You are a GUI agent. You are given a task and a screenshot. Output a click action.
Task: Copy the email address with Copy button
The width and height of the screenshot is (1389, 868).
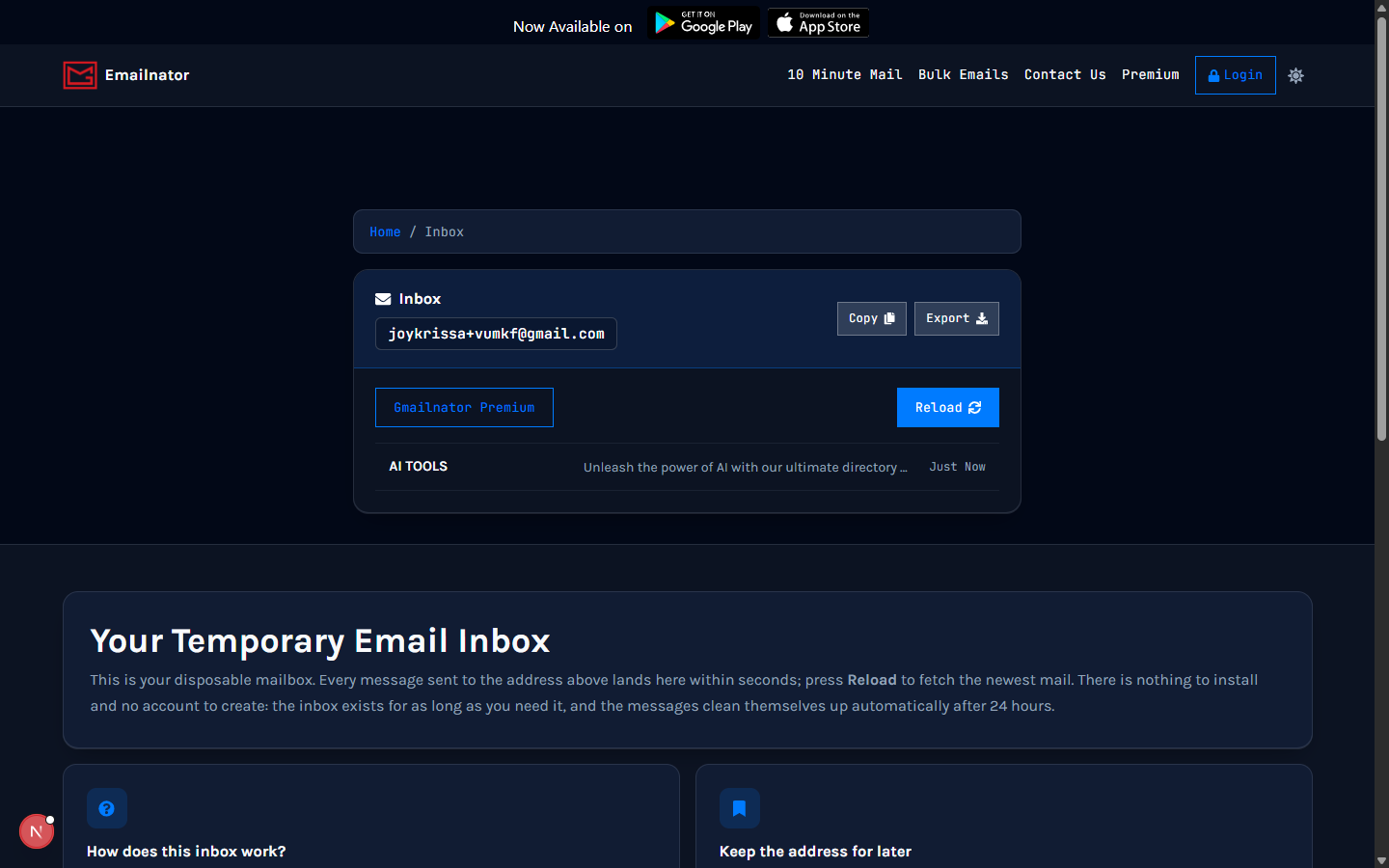(872, 318)
